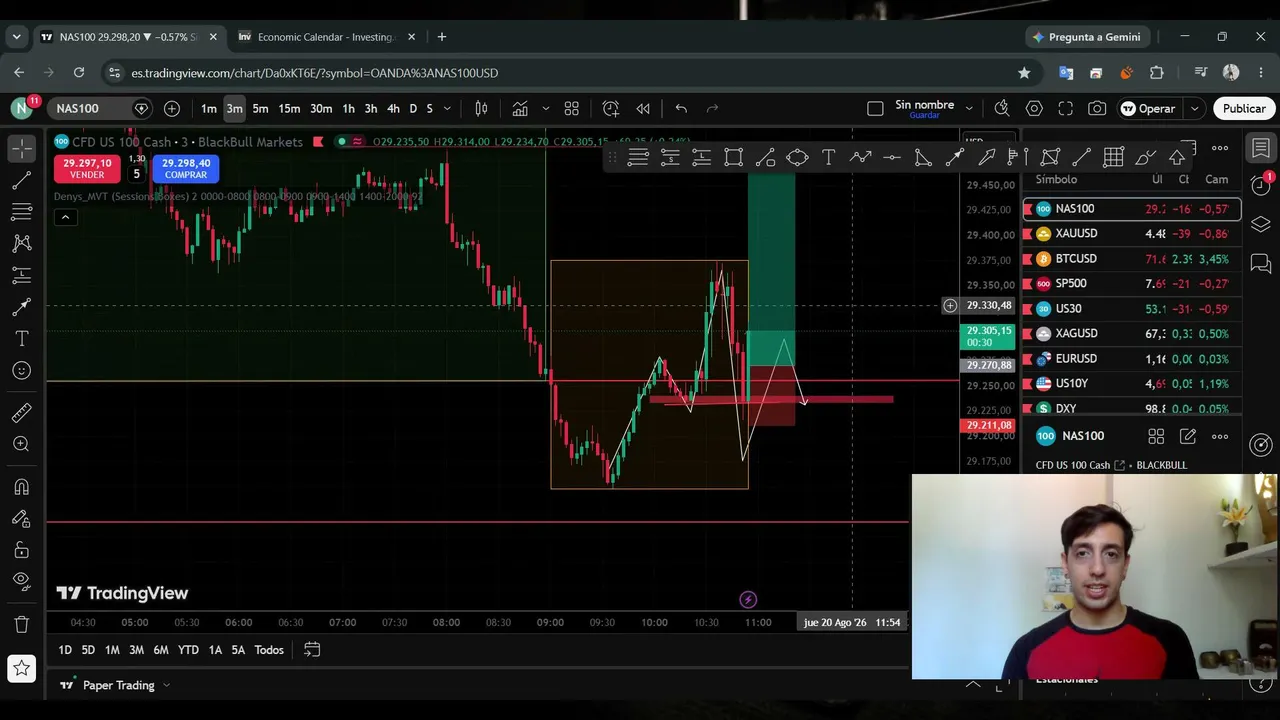The height and width of the screenshot is (720, 1280).
Task: Remove drawings with the trash icon
Action: click(x=21, y=625)
